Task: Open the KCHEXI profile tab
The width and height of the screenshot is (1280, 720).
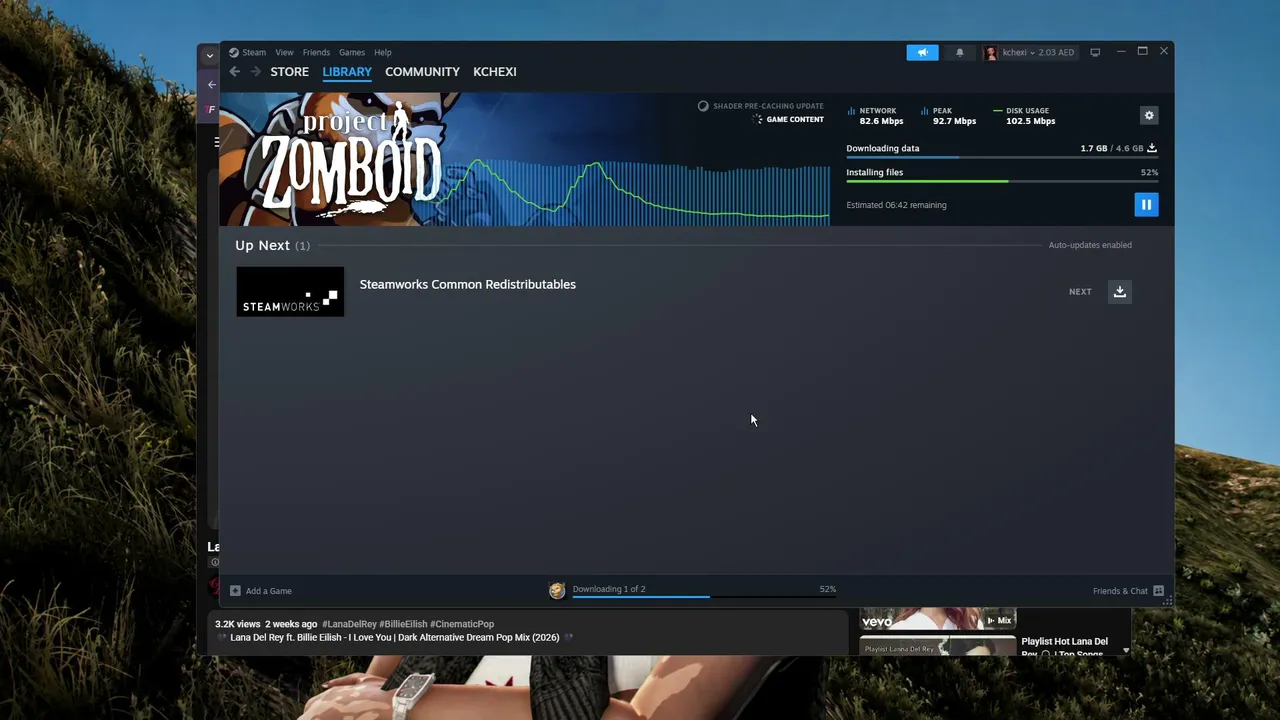Action: tap(495, 72)
